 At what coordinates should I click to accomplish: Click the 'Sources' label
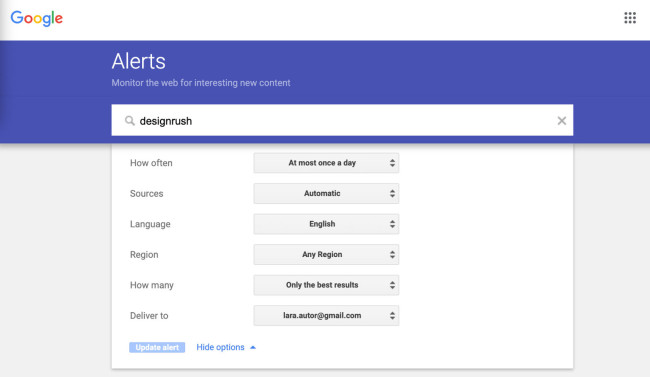[146, 194]
